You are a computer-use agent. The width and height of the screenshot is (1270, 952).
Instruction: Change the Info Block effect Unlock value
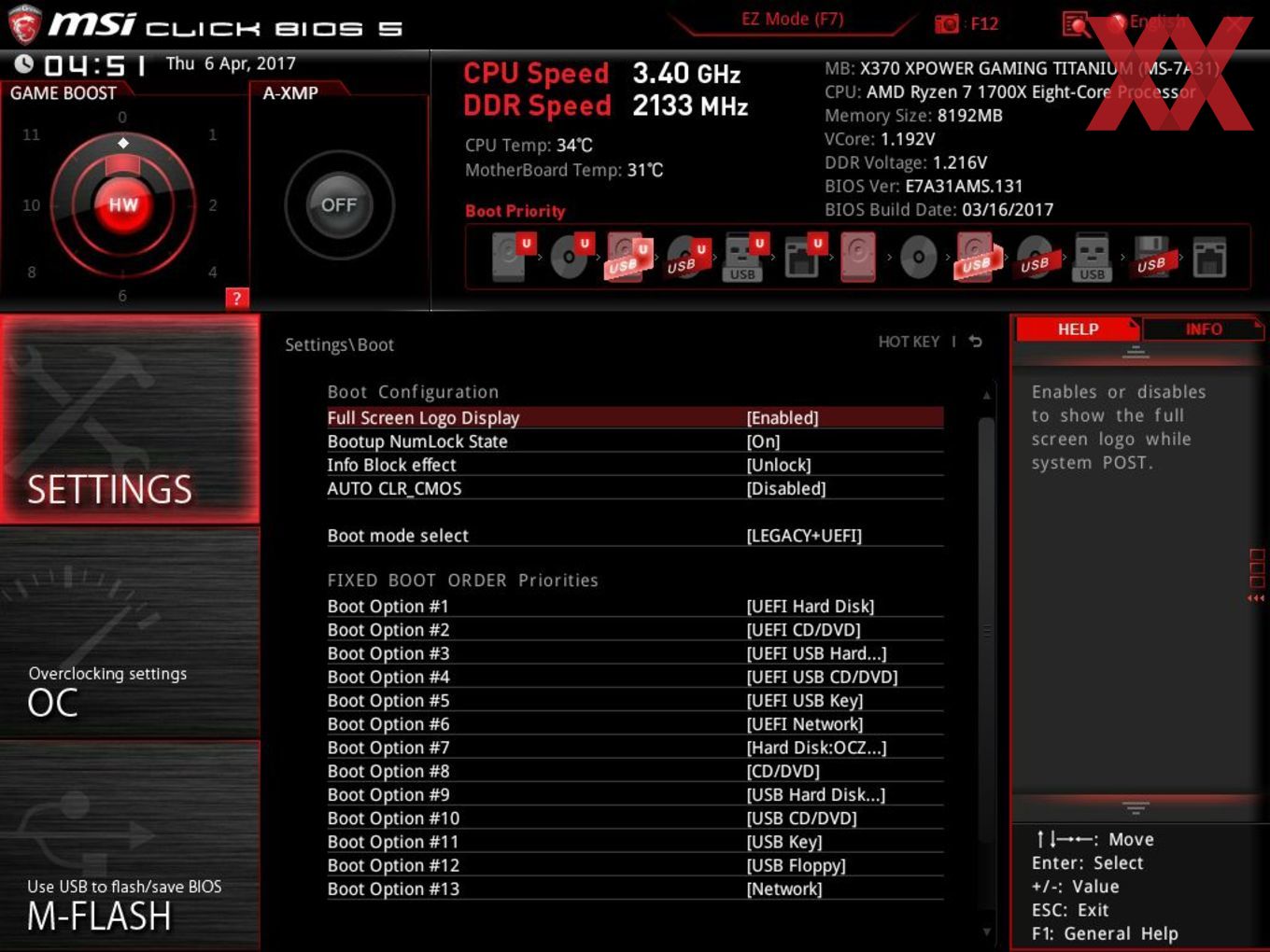coord(779,465)
